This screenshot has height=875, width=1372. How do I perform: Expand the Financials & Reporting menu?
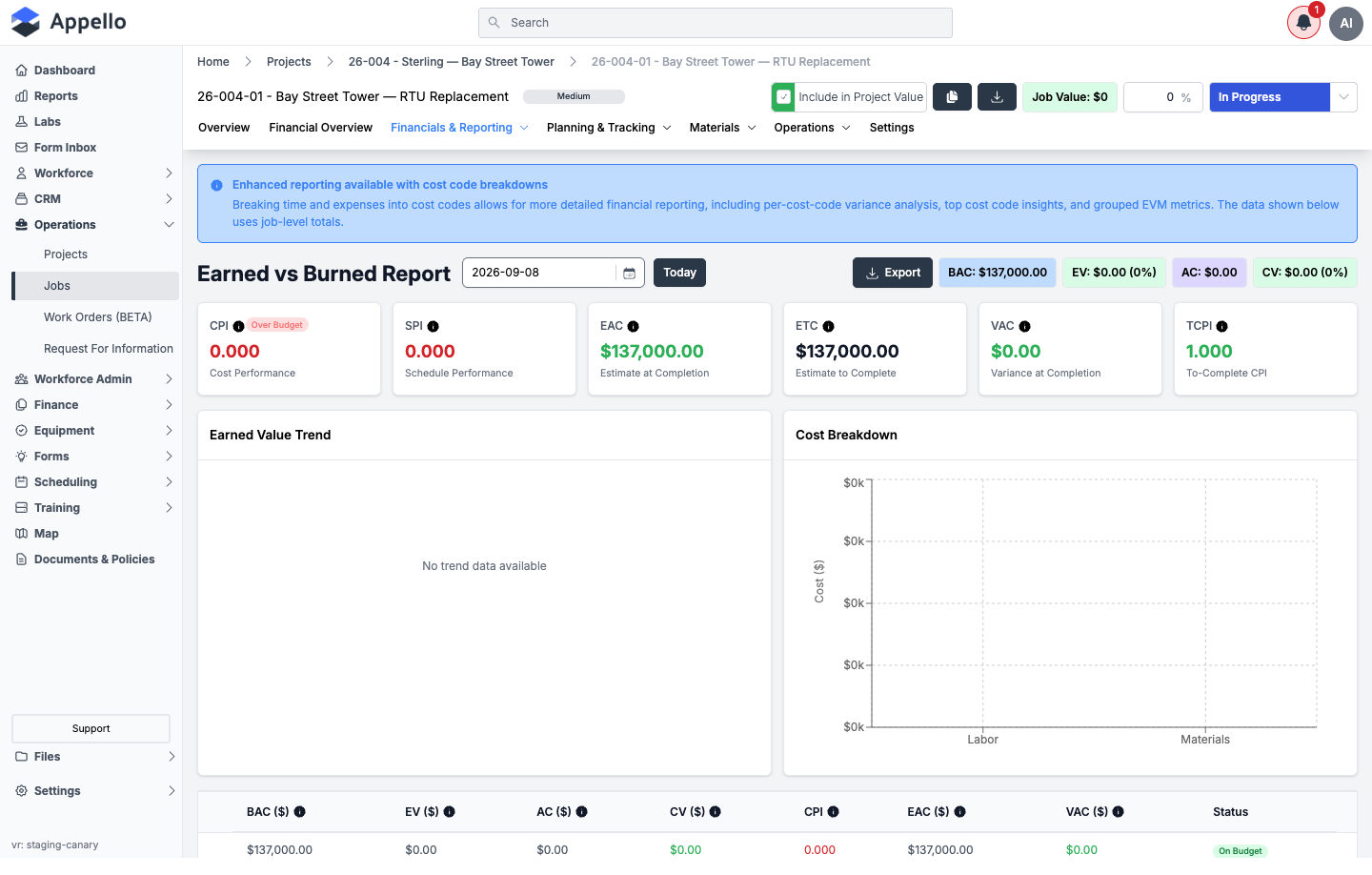click(x=459, y=128)
